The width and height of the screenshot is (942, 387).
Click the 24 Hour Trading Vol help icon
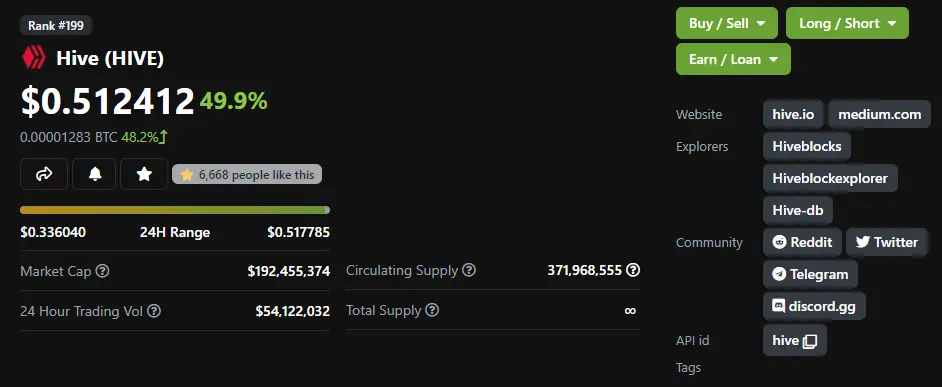(154, 311)
